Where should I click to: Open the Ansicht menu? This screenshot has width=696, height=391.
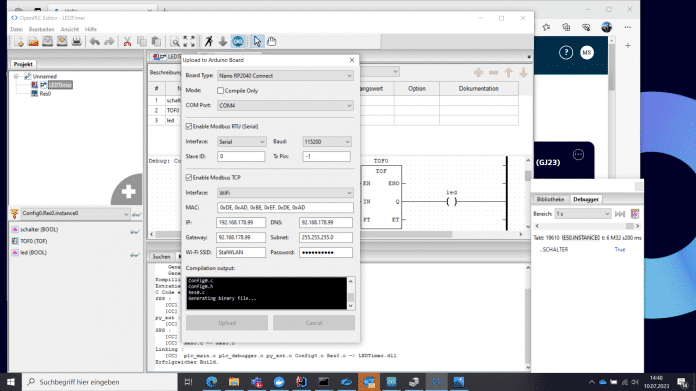click(70, 29)
